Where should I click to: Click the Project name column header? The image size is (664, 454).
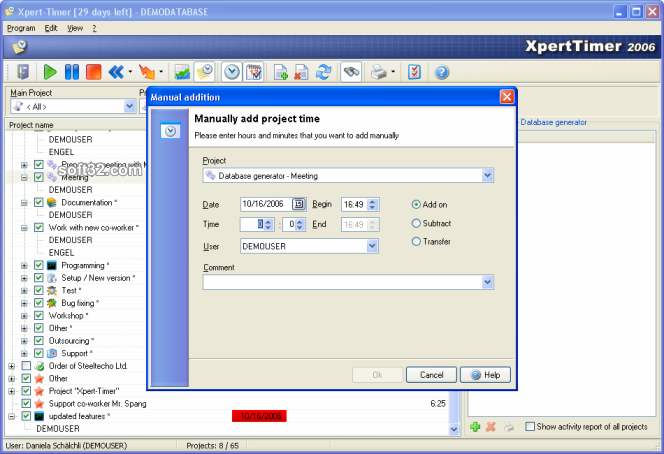pyautogui.click(x=75, y=125)
